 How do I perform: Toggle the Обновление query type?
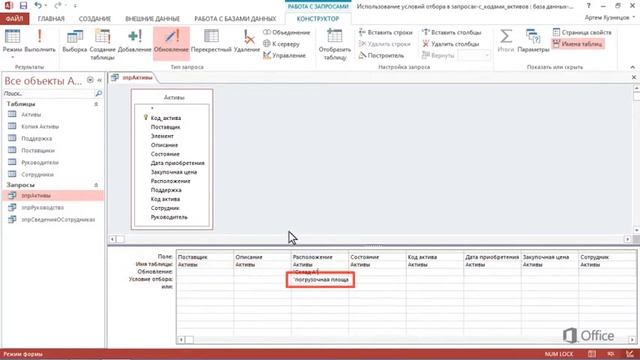point(171,44)
